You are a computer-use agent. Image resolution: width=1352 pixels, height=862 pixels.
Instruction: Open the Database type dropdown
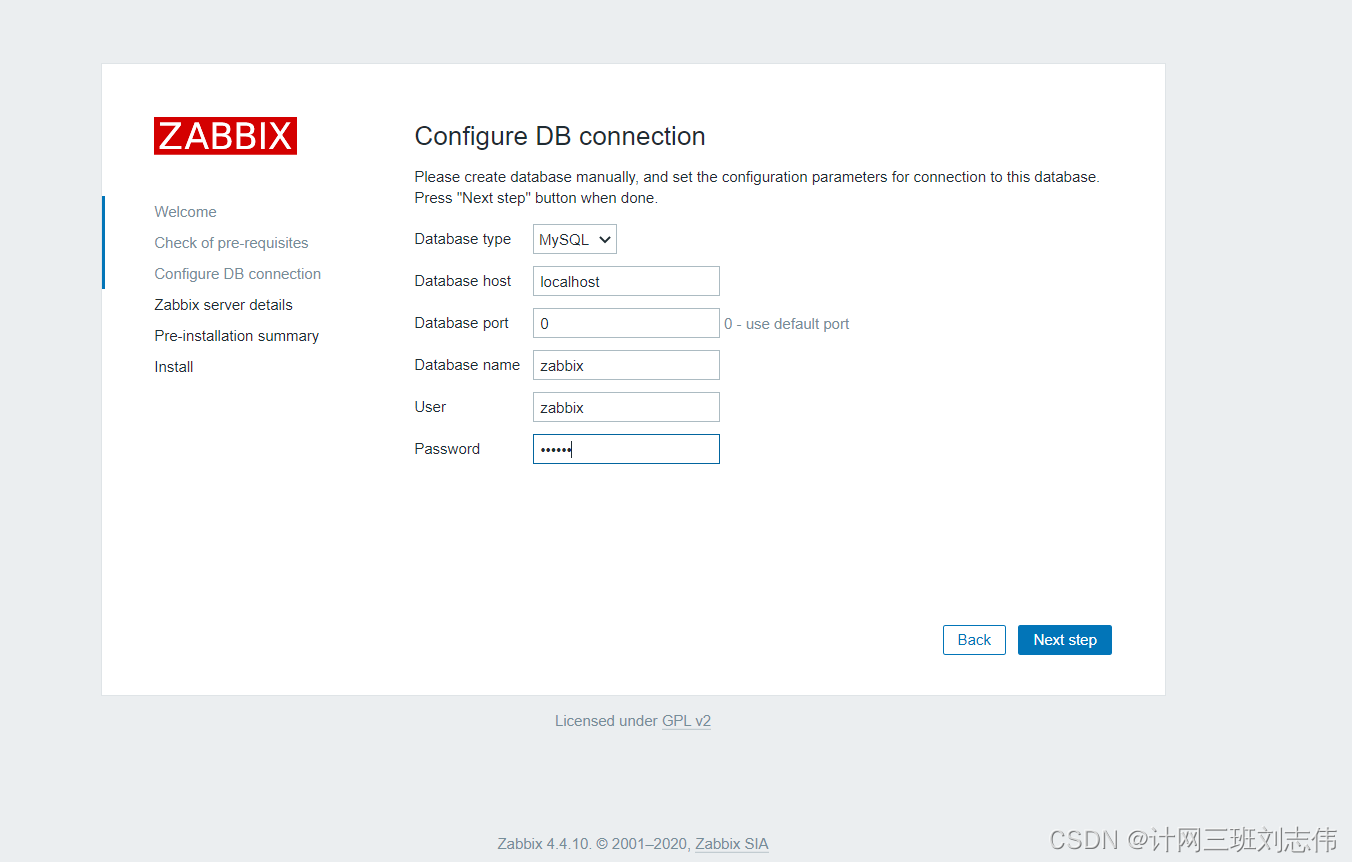click(x=575, y=239)
